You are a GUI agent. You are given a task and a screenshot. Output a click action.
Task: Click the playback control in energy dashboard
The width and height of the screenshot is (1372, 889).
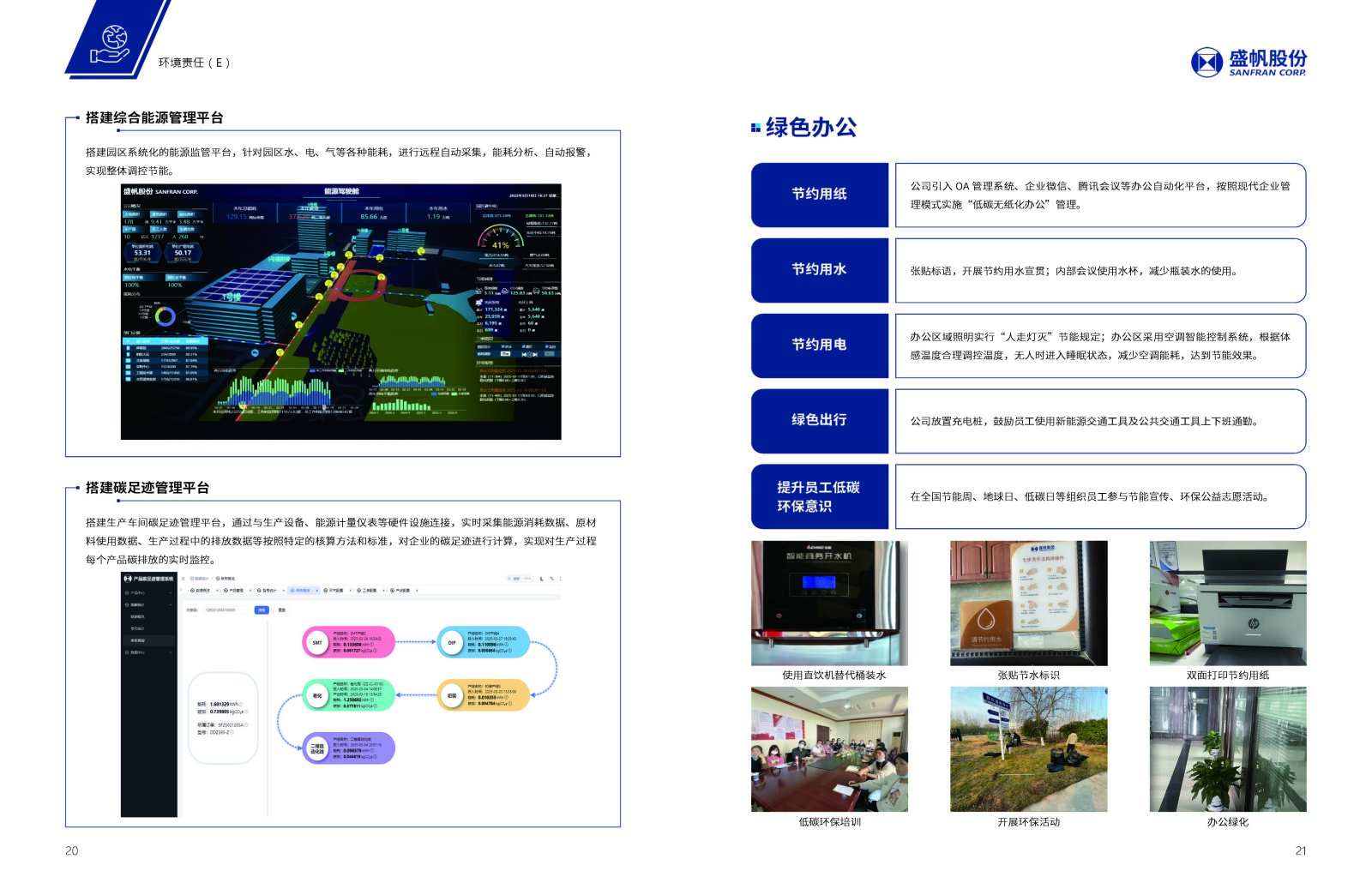tap(530, 353)
